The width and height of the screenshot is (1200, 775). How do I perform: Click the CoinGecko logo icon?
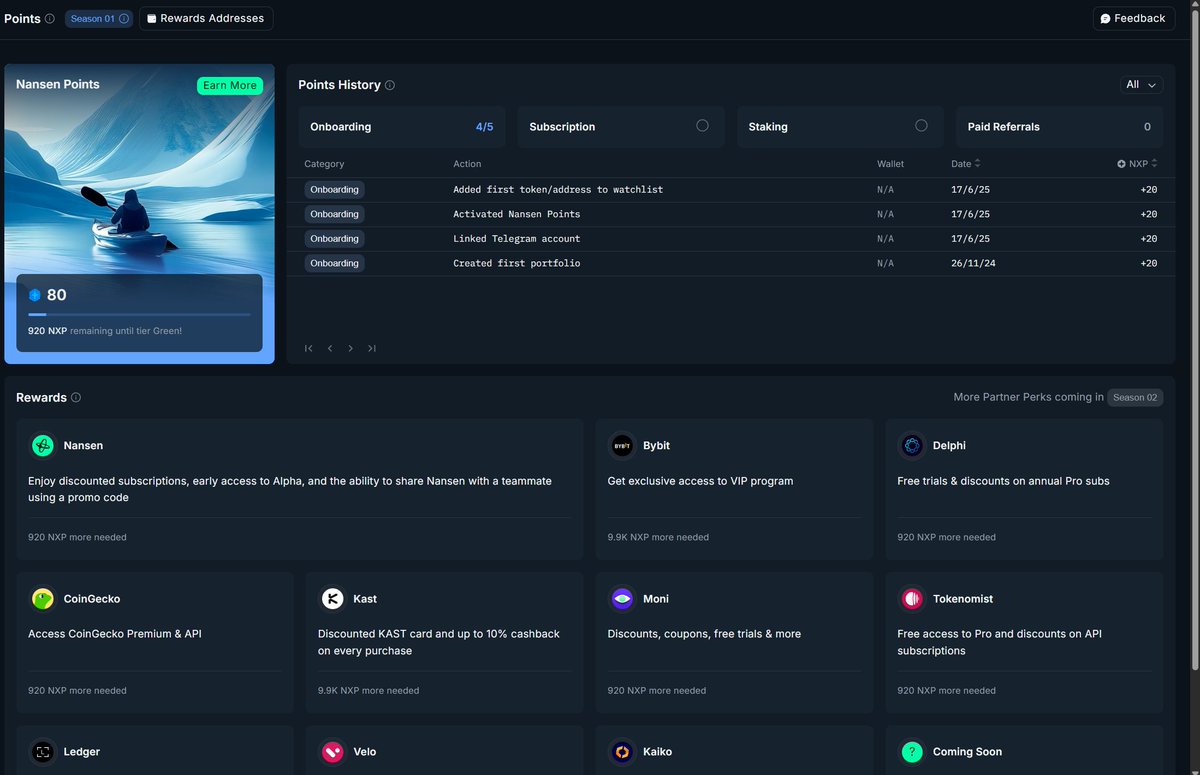[x=43, y=598]
